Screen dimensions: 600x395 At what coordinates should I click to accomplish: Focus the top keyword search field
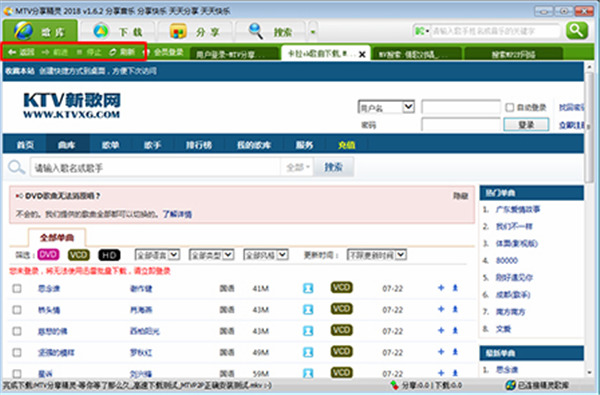pos(495,31)
